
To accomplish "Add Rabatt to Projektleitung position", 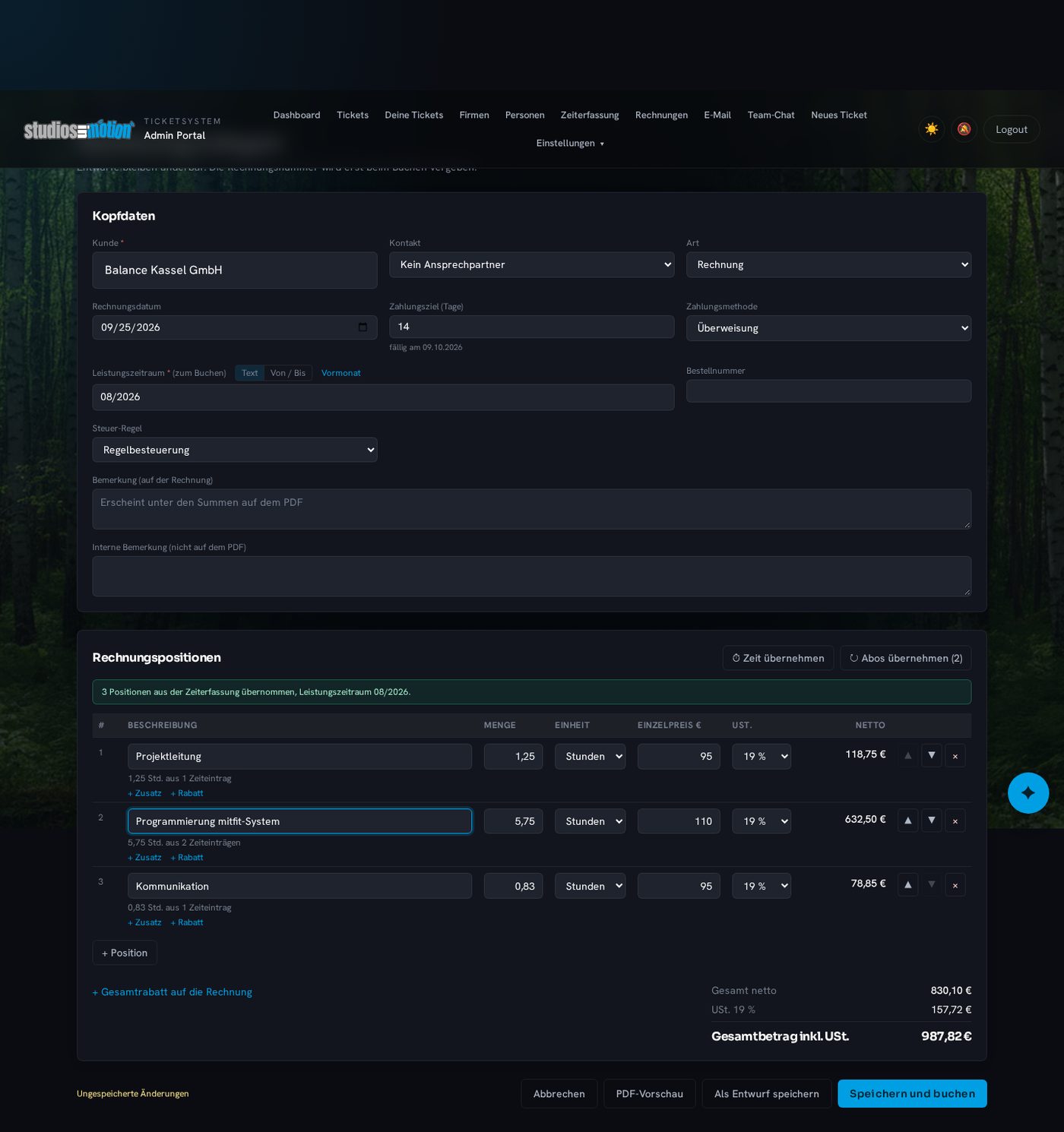I will coord(187,793).
